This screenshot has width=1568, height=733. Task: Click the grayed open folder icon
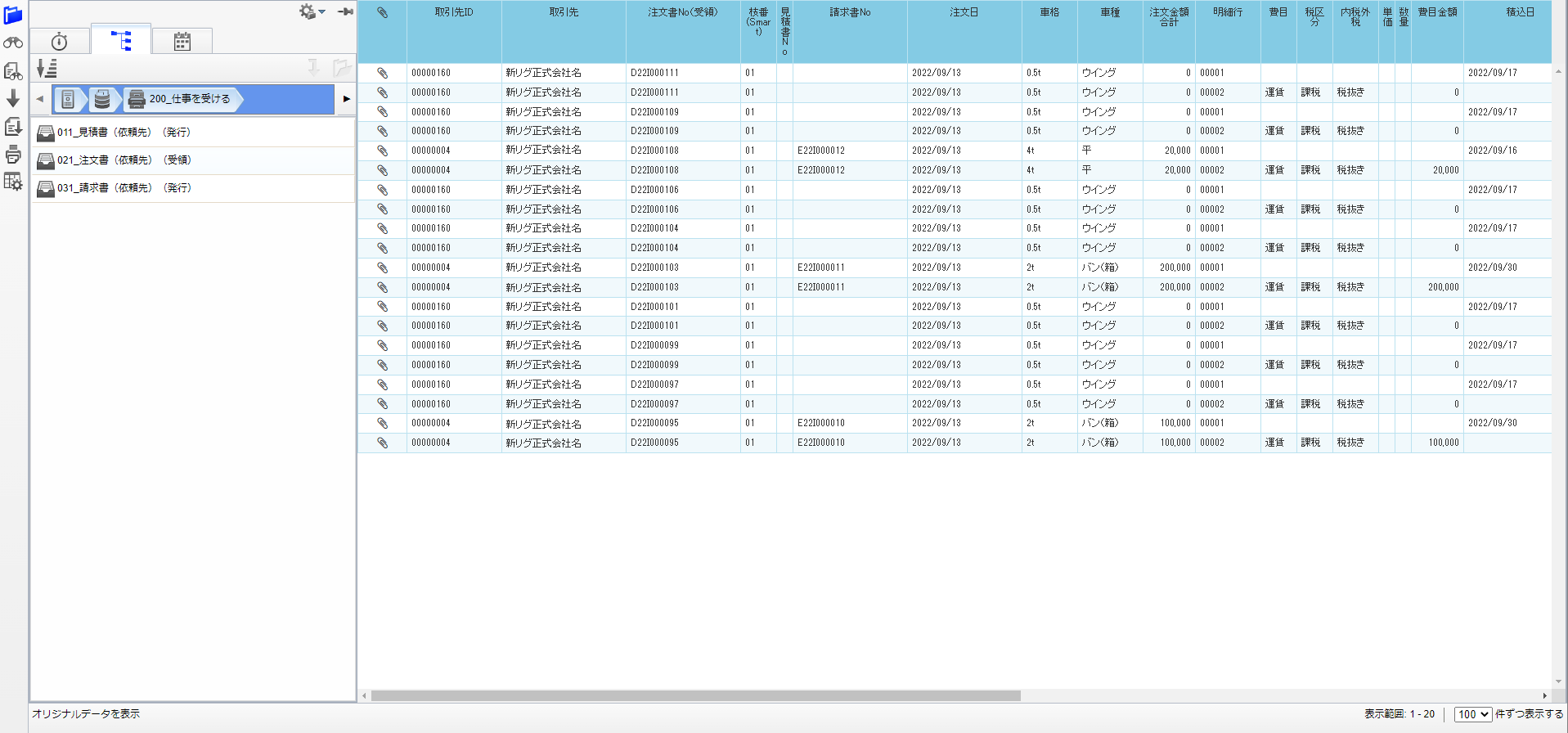click(341, 68)
